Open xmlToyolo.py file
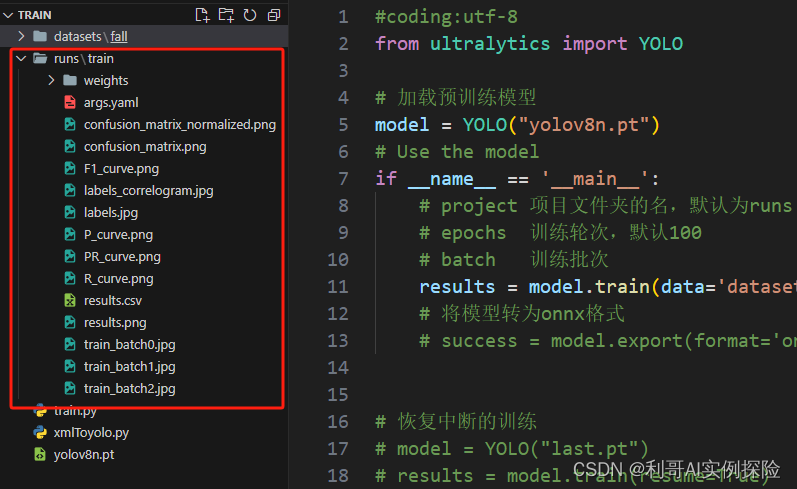 point(91,433)
